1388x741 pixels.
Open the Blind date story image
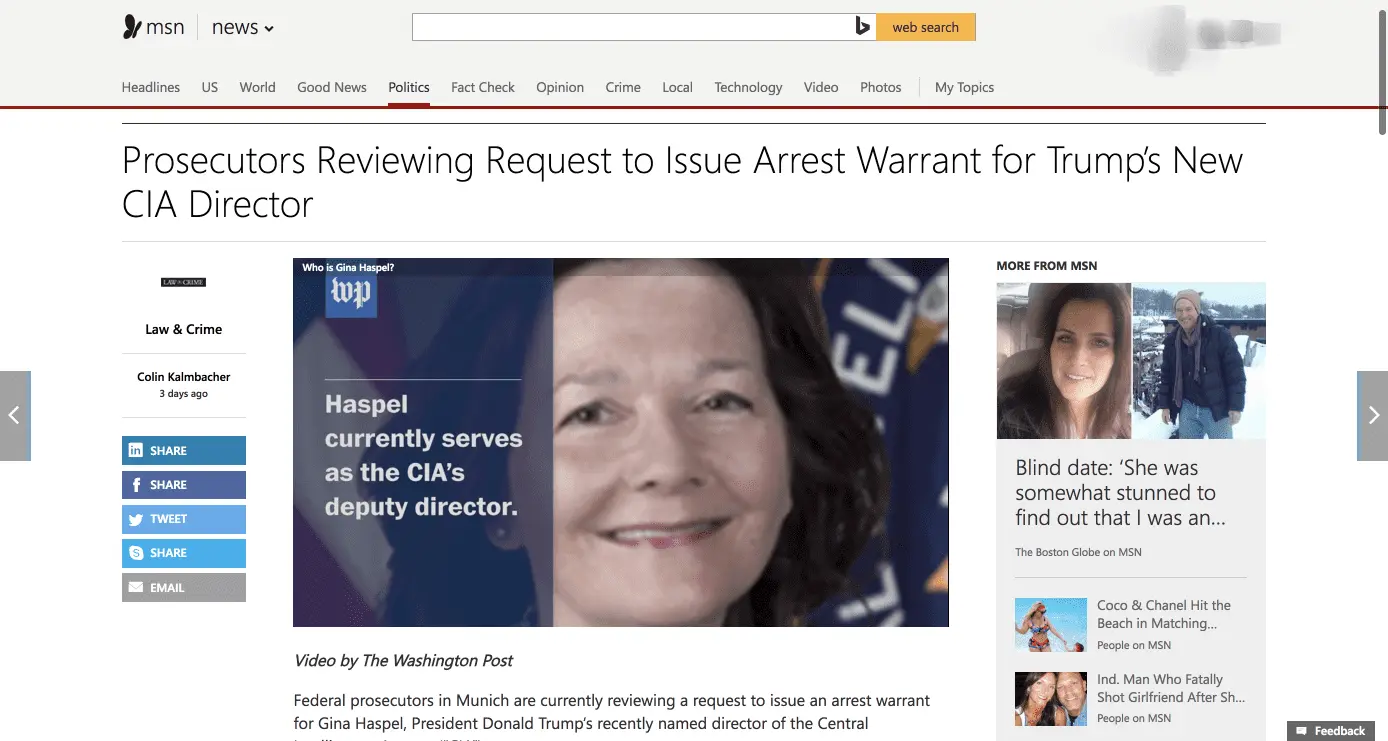pos(1131,361)
